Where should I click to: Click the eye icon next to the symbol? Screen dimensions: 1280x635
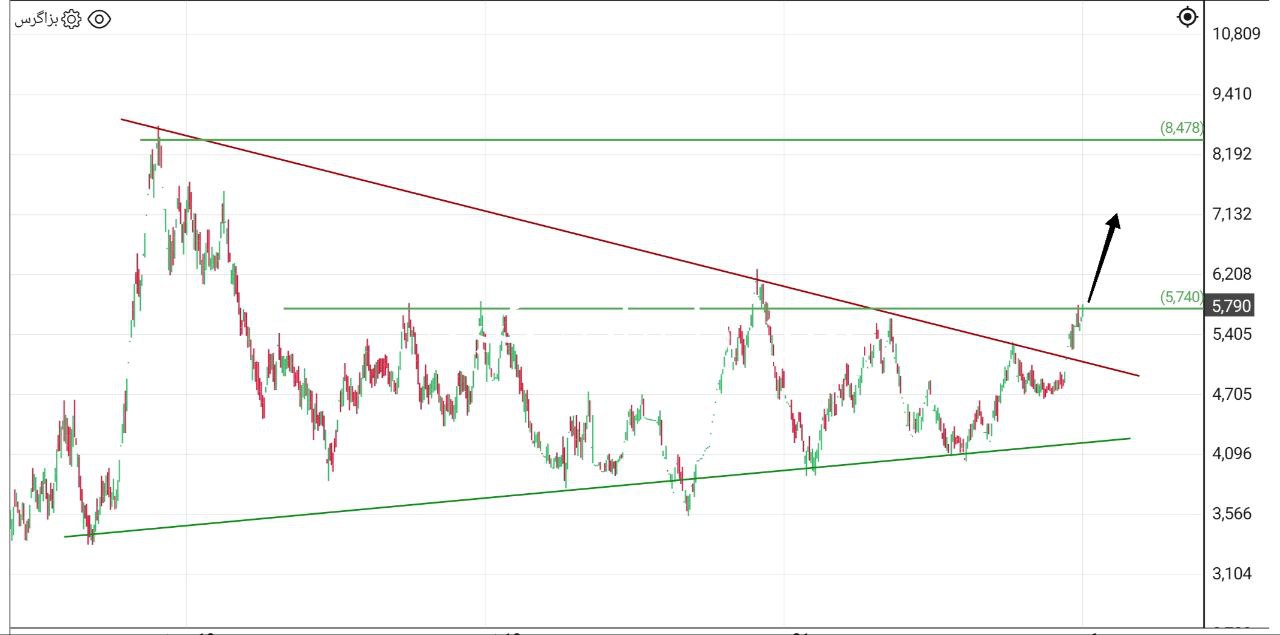(x=97, y=17)
